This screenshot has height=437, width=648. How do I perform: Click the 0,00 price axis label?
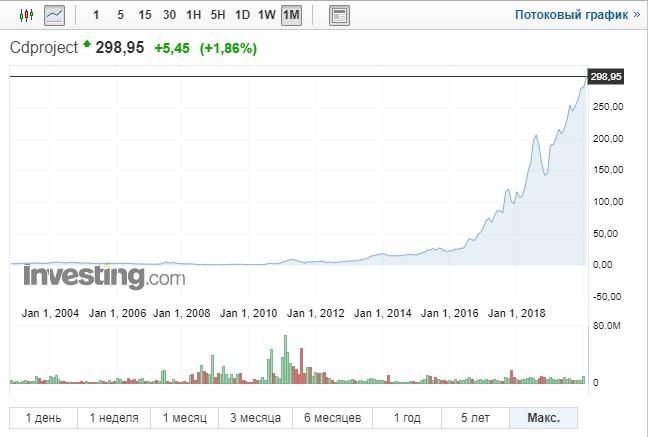tap(603, 265)
